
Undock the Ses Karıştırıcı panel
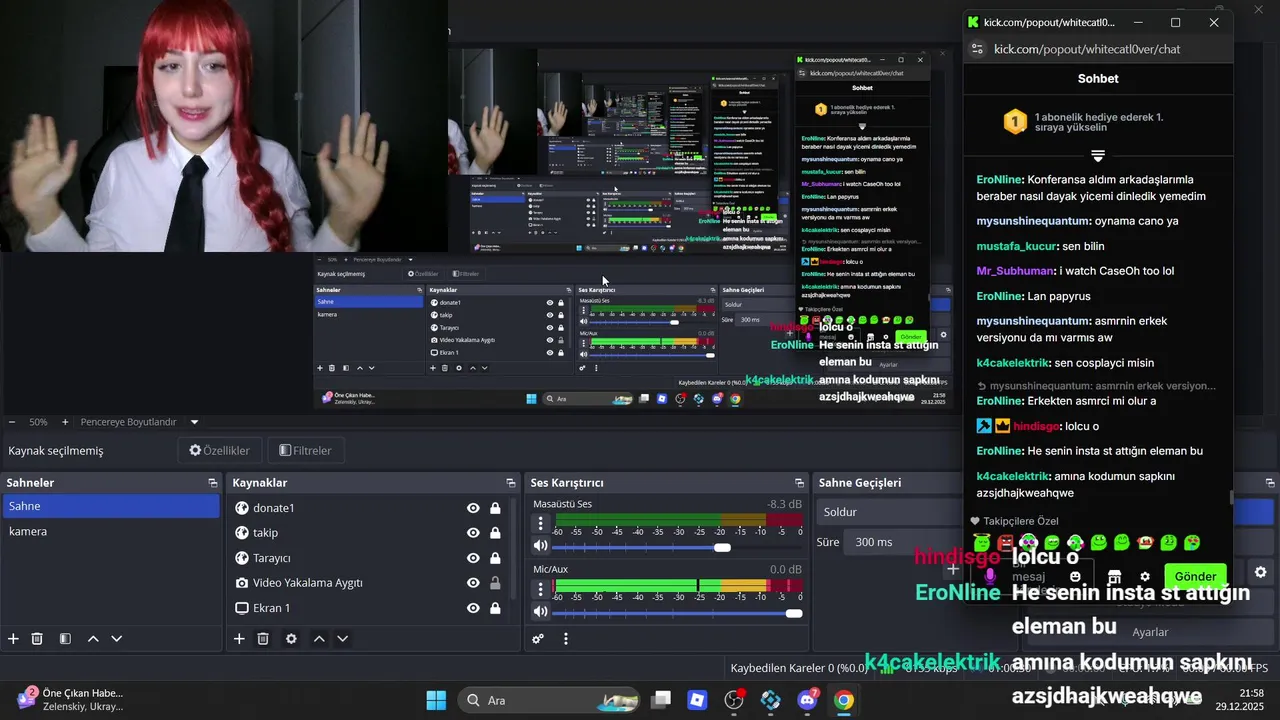(798, 483)
